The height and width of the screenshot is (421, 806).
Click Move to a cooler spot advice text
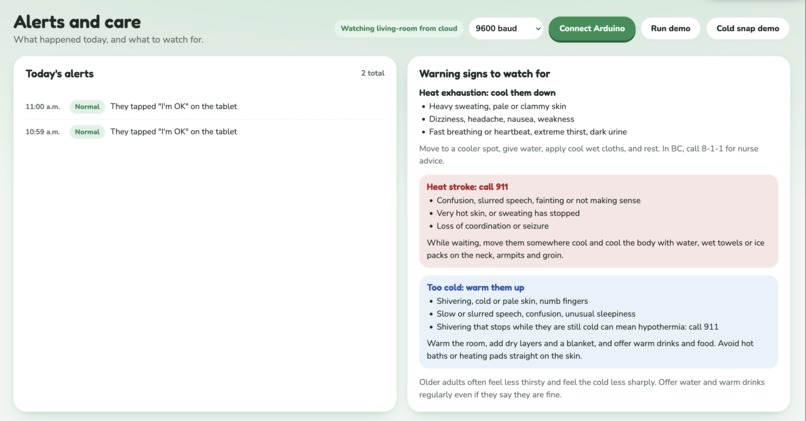pos(589,155)
